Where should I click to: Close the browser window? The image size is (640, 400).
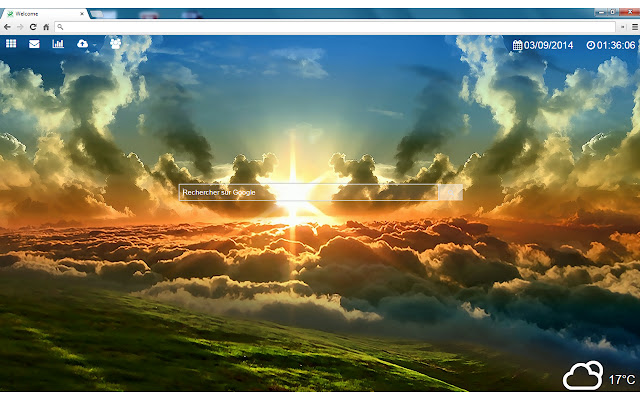[629, 13]
